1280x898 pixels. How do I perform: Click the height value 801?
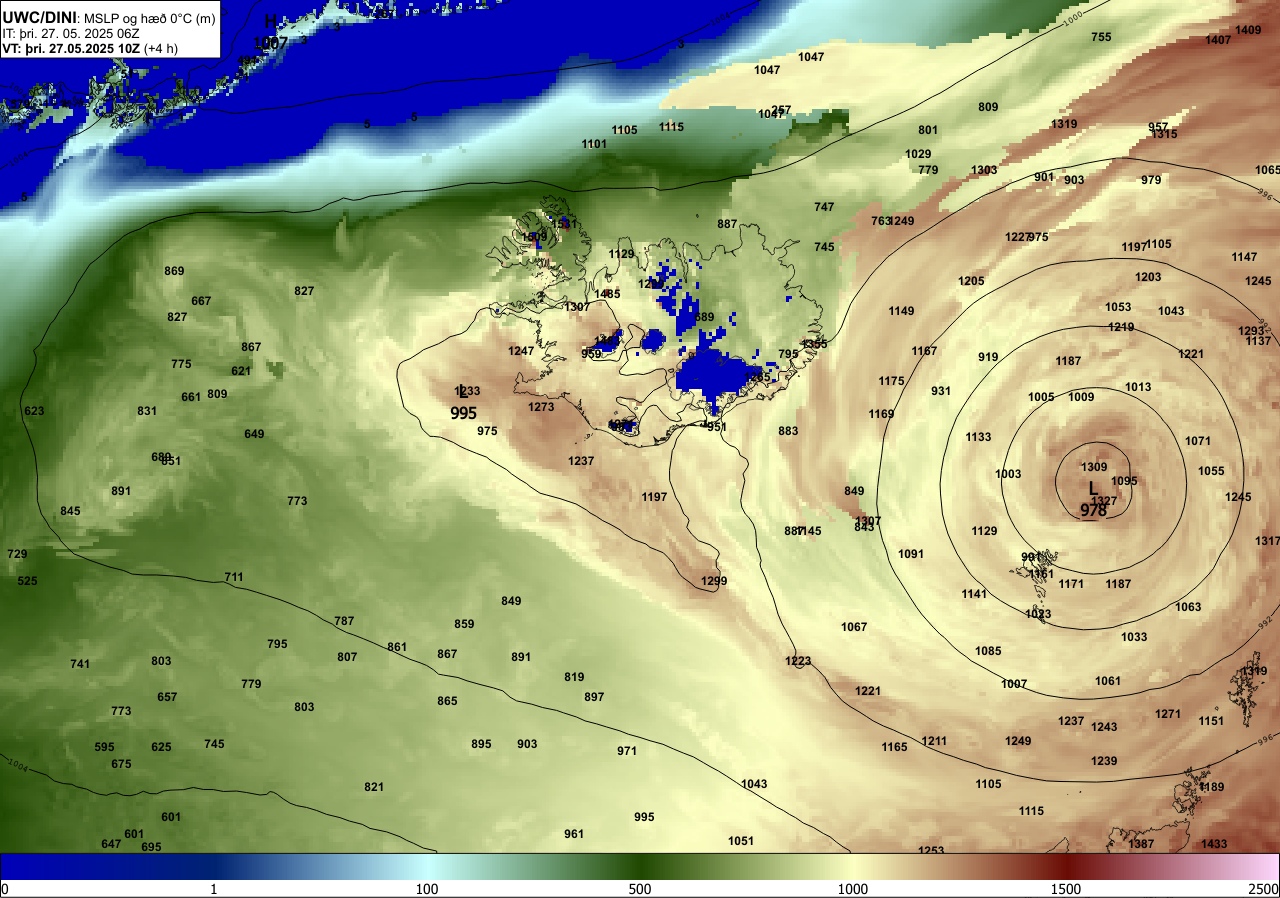[928, 130]
